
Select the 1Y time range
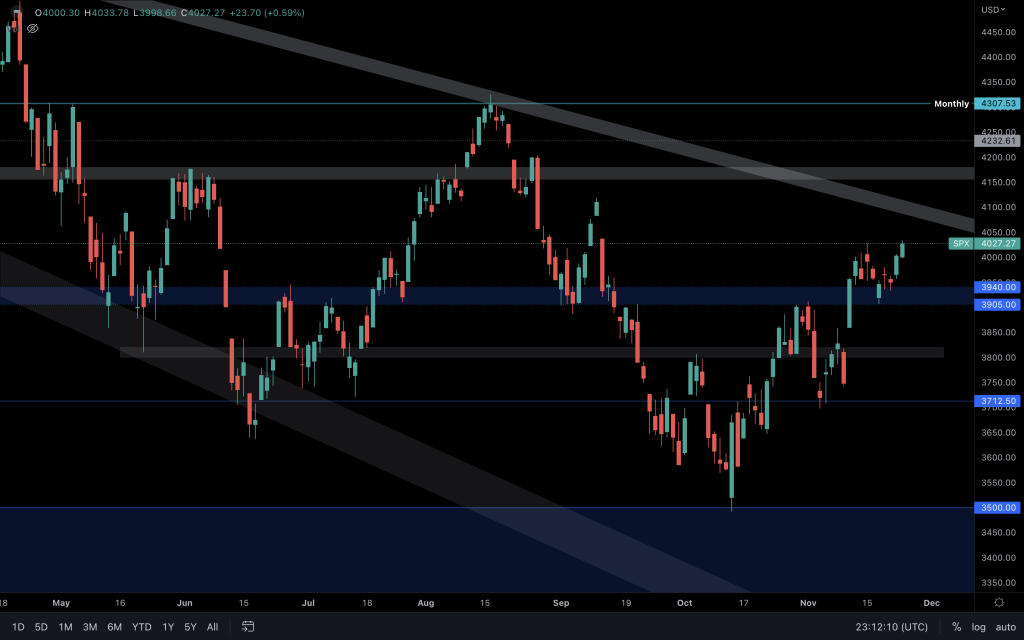tap(168, 627)
